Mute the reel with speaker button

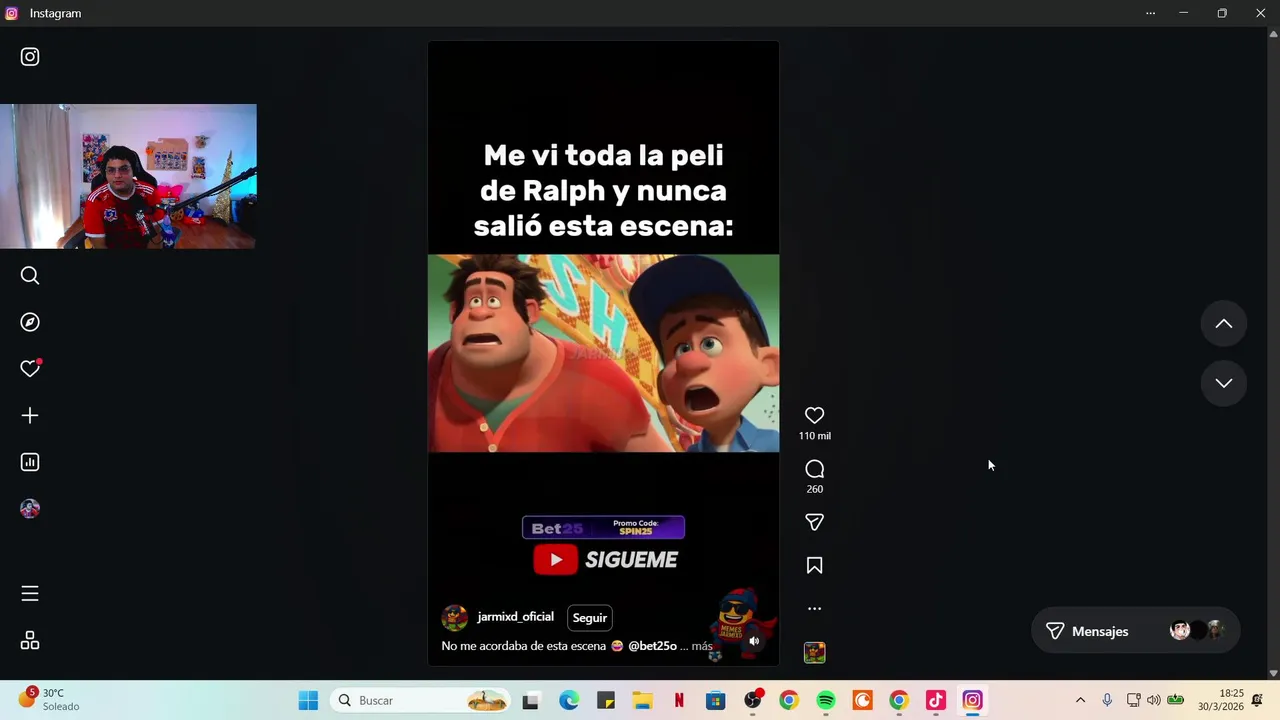(754, 641)
